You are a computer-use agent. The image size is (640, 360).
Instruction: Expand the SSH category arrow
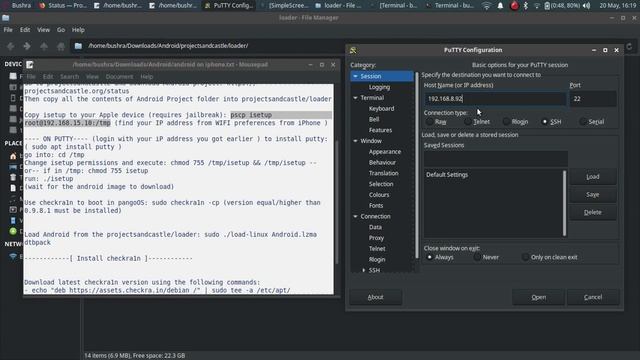[x=364, y=270]
